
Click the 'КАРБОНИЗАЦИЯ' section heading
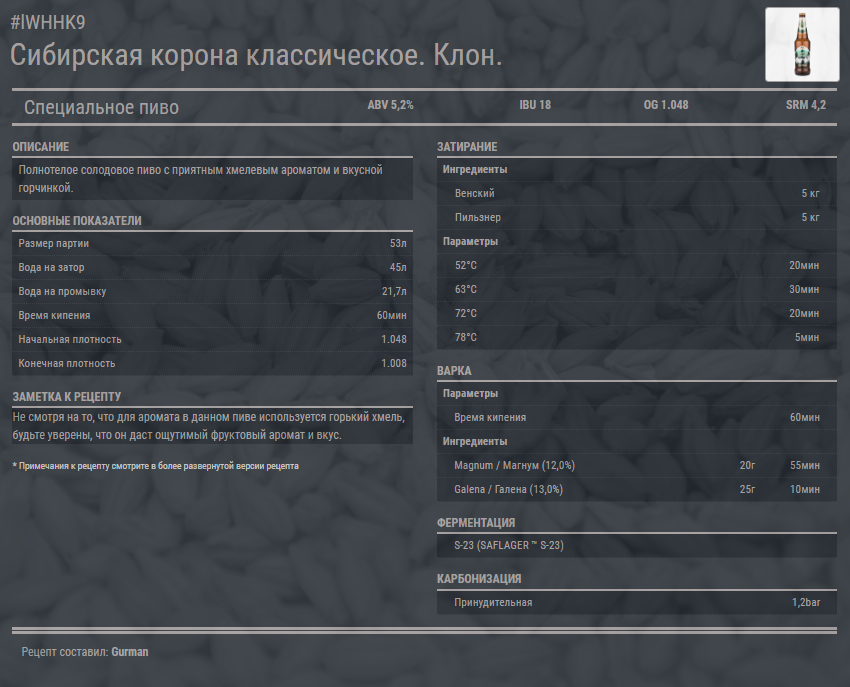pyautogui.click(x=479, y=579)
